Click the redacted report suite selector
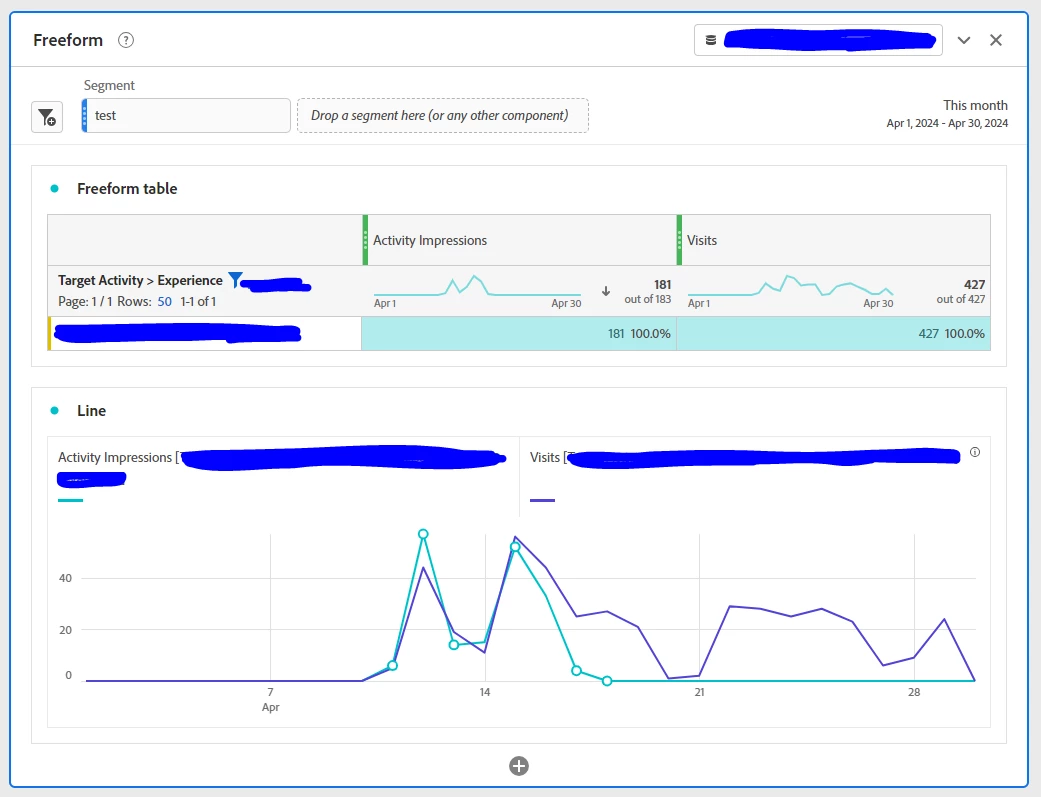This screenshot has width=1041, height=797. pyautogui.click(x=819, y=41)
